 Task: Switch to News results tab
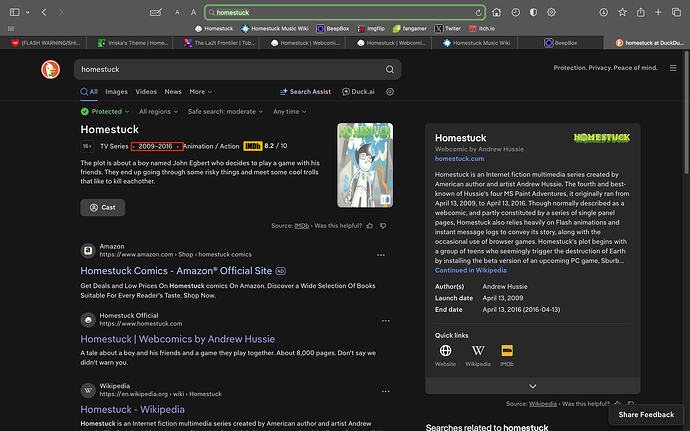point(173,92)
